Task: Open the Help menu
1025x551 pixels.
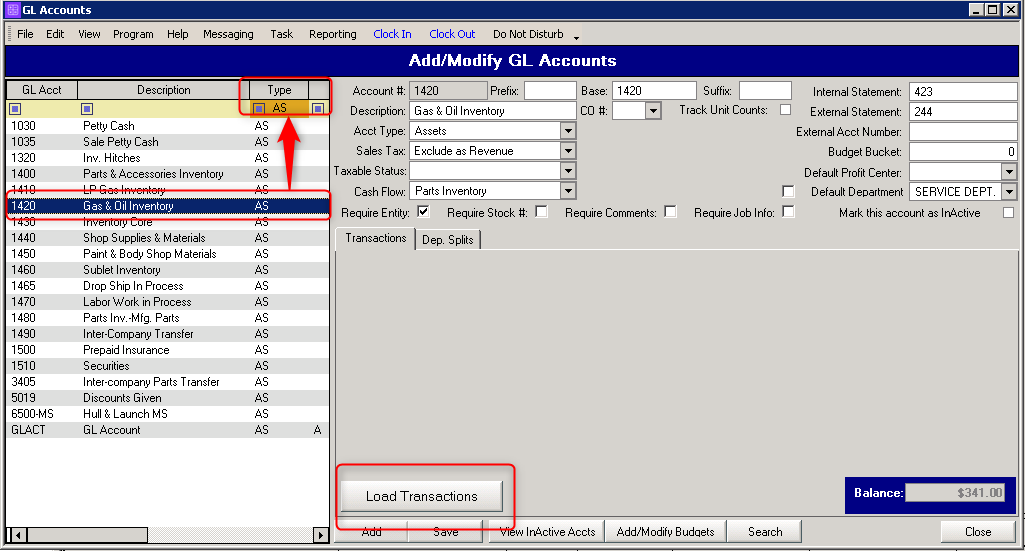Action: 177,34
